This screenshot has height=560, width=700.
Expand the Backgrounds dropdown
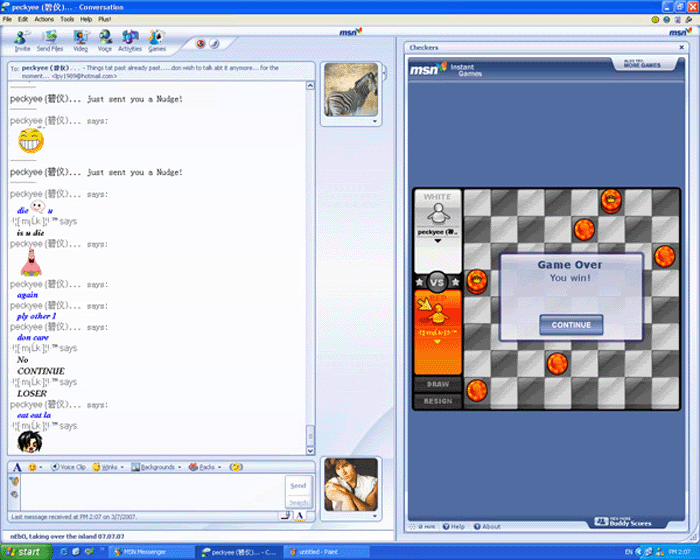click(179, 467)
